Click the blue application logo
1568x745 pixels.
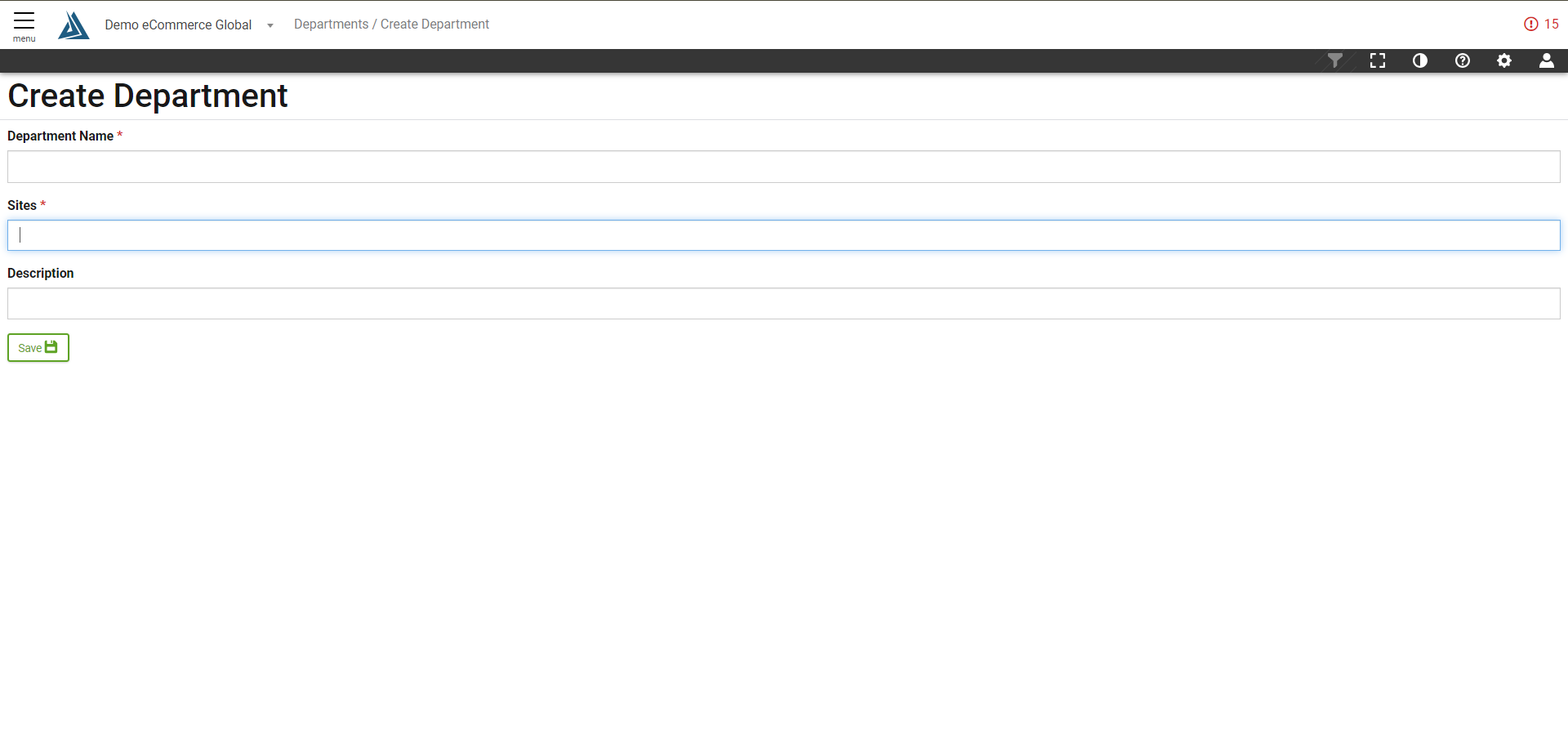point(73,25)
